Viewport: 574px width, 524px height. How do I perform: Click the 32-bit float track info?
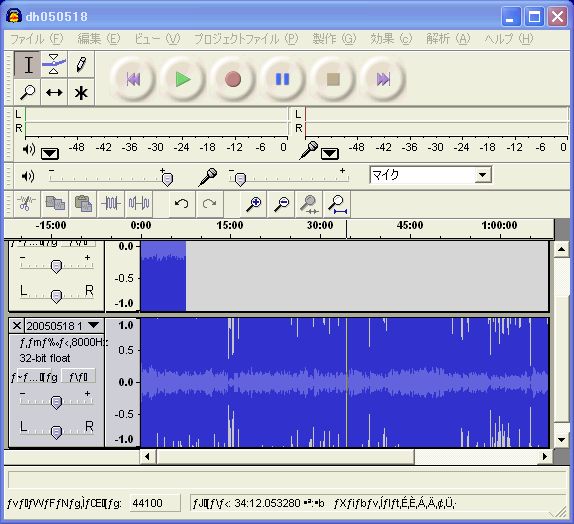(x=45, y=358)
